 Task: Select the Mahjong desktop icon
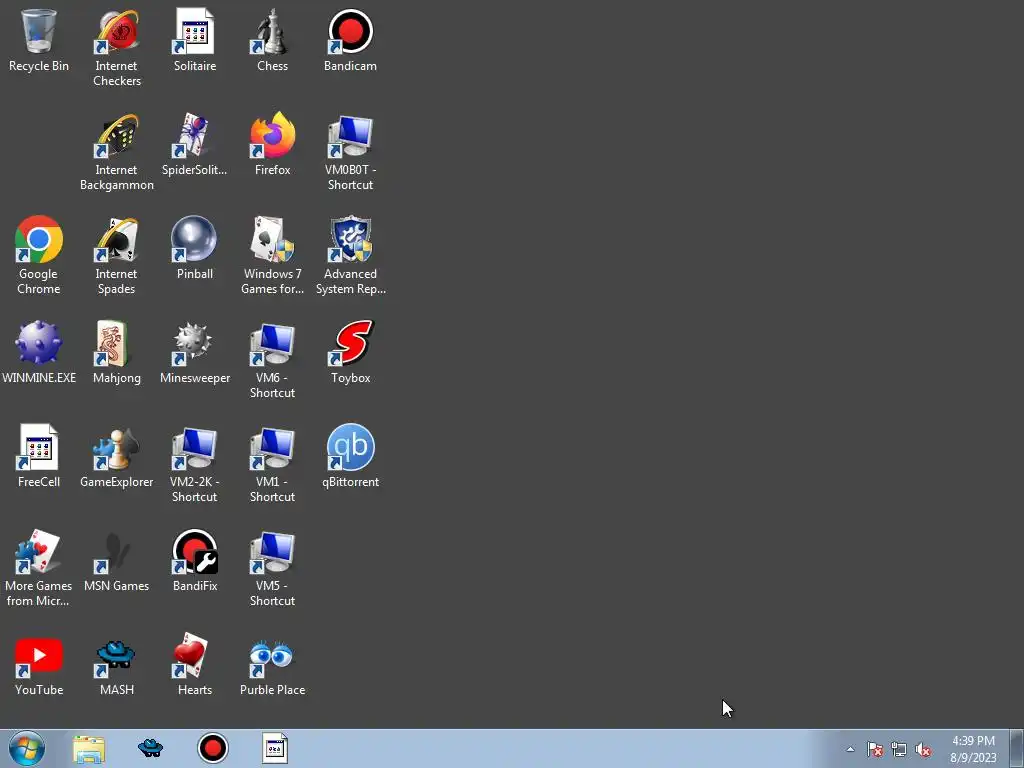tap(117, 352)
